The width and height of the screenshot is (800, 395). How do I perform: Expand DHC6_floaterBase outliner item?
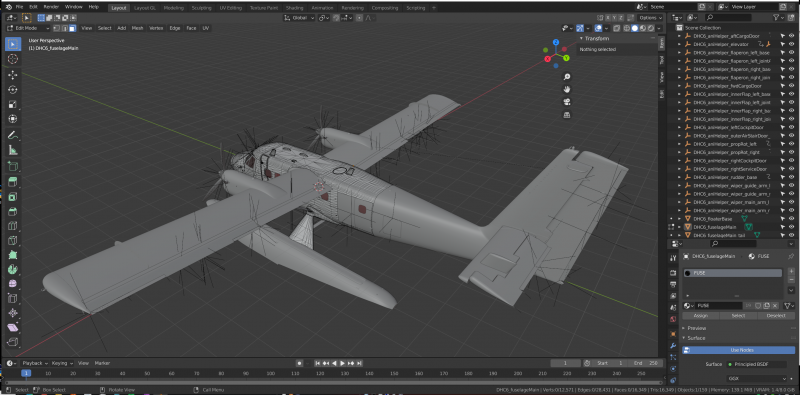point(679,218)
